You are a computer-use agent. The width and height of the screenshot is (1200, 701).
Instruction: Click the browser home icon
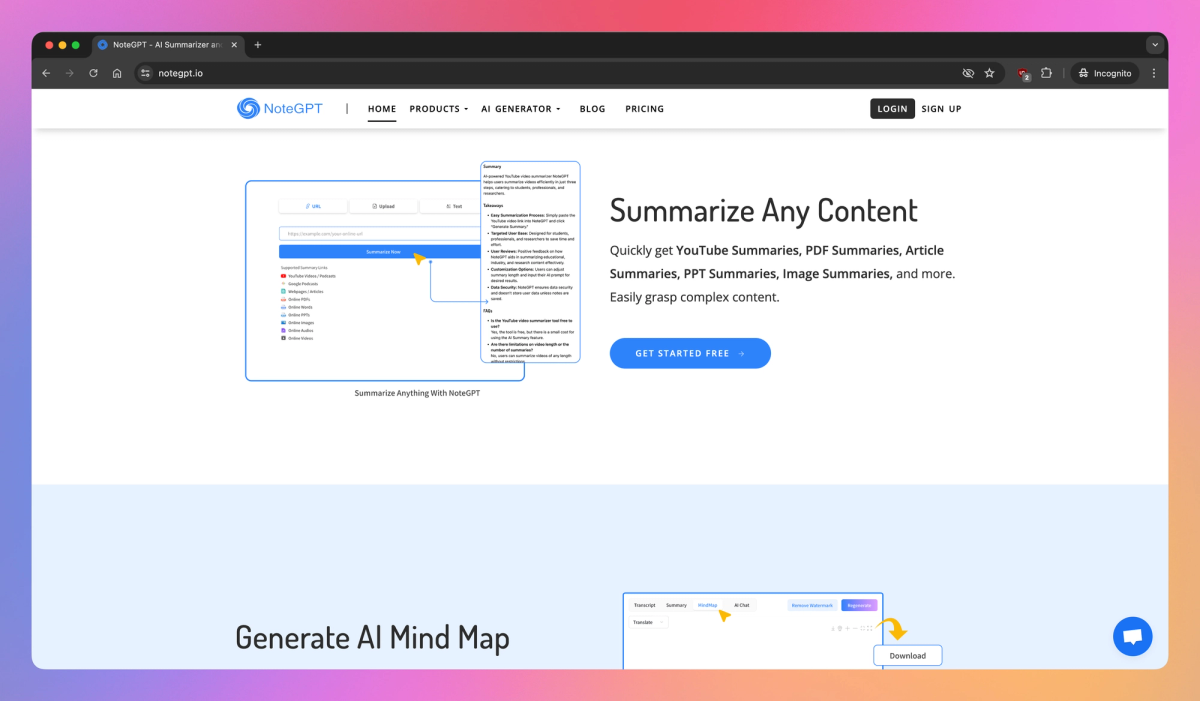point(117,73)
